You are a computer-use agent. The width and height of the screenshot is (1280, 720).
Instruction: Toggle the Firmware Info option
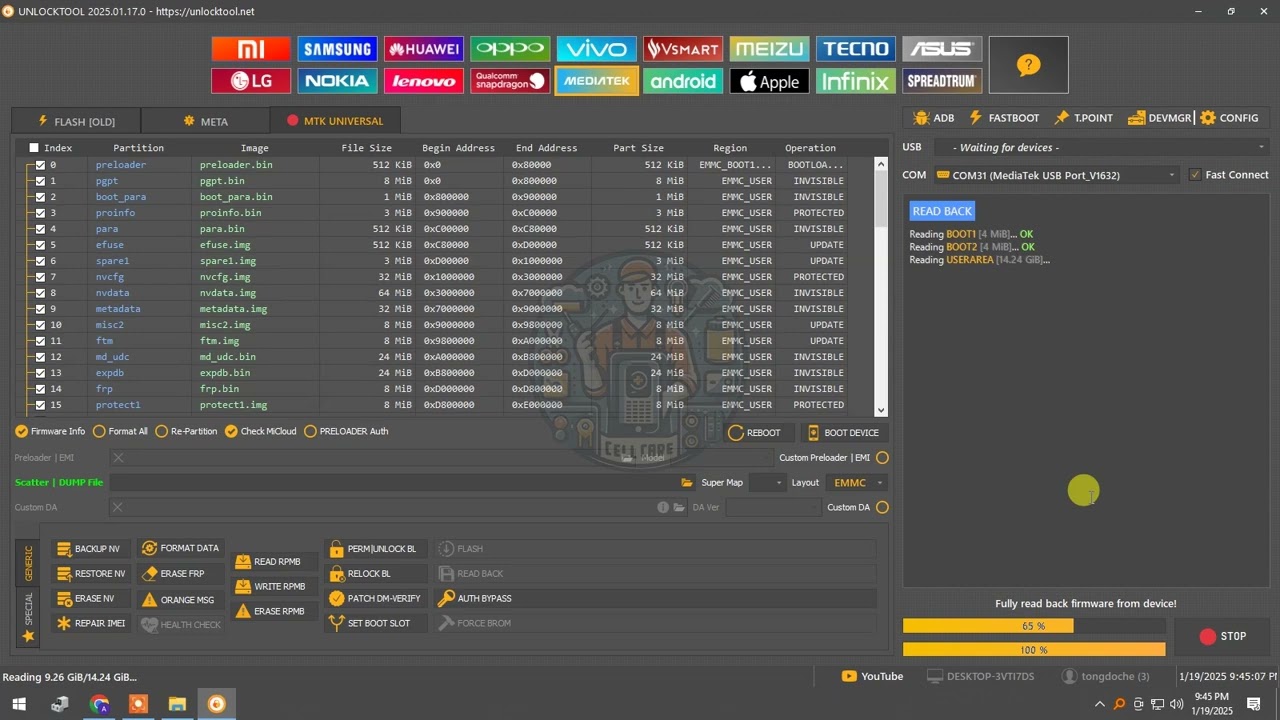[x=50, y=432]
